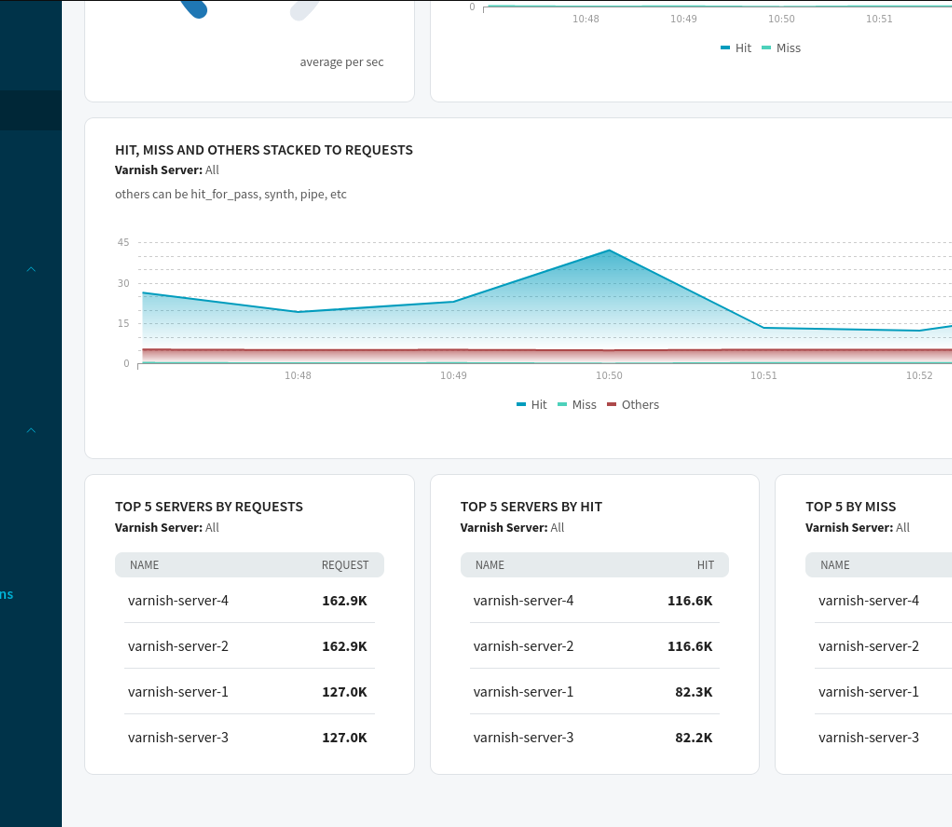Sort by the REQUEST column header
This screenshot has width=952, height=827.
pos(345,565)
